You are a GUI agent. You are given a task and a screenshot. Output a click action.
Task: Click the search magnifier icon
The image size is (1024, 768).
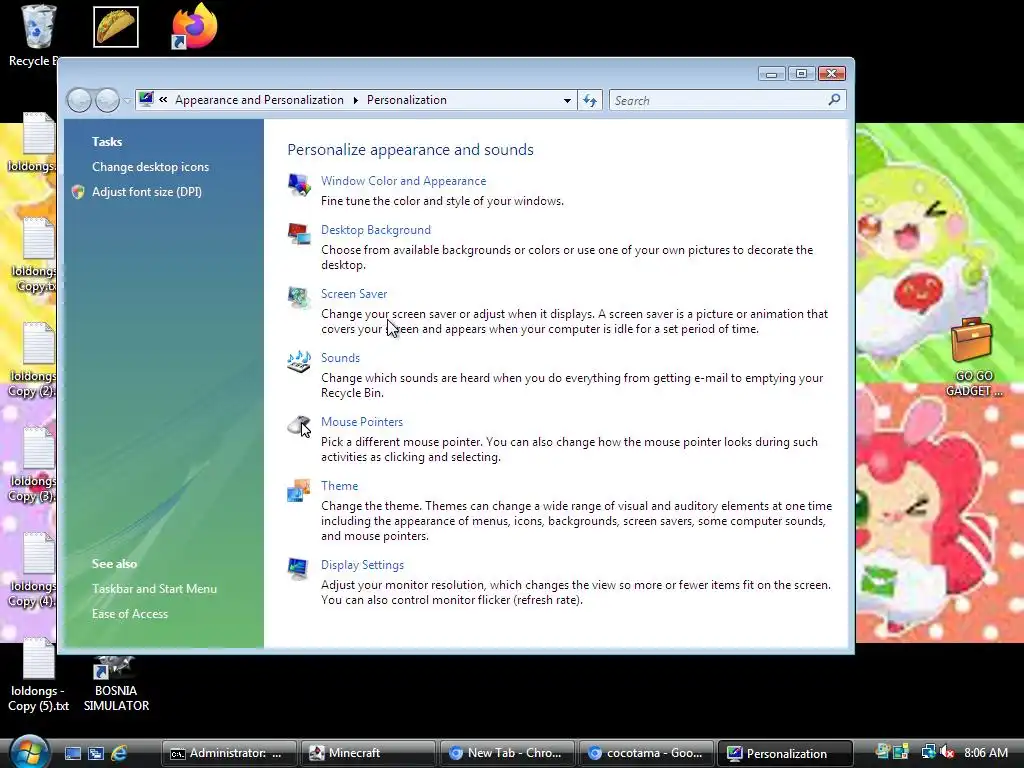click(834, 100)
